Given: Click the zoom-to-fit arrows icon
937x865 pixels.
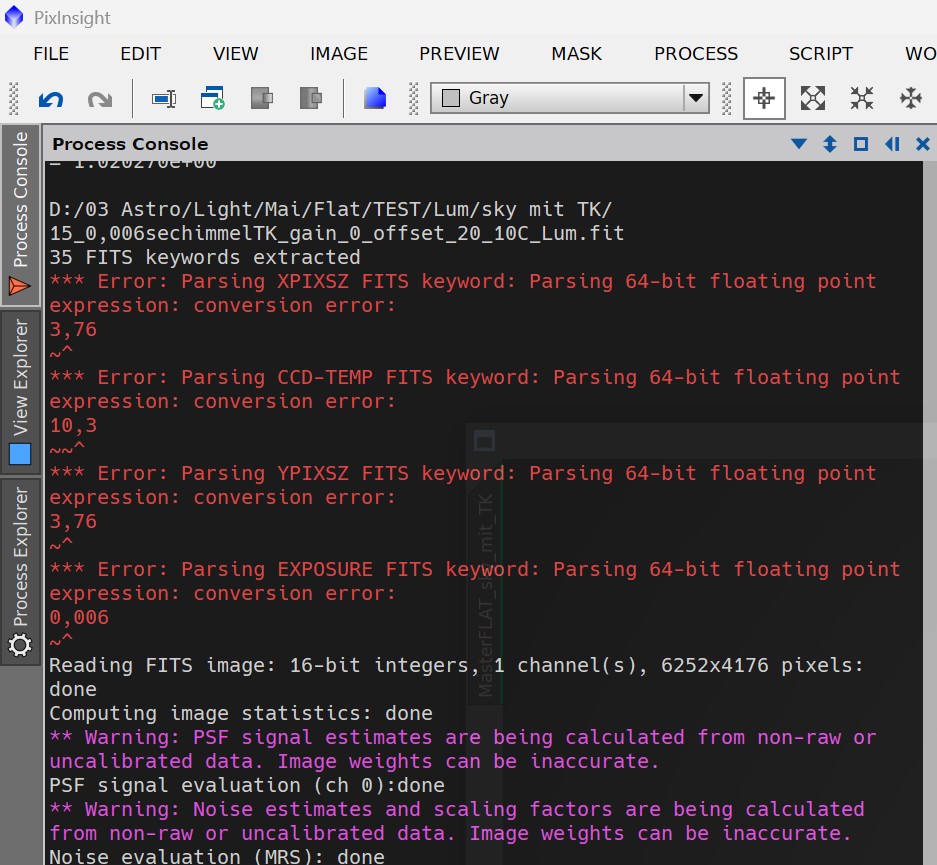Looking at the screenshot, I should [x=813, y=98].
